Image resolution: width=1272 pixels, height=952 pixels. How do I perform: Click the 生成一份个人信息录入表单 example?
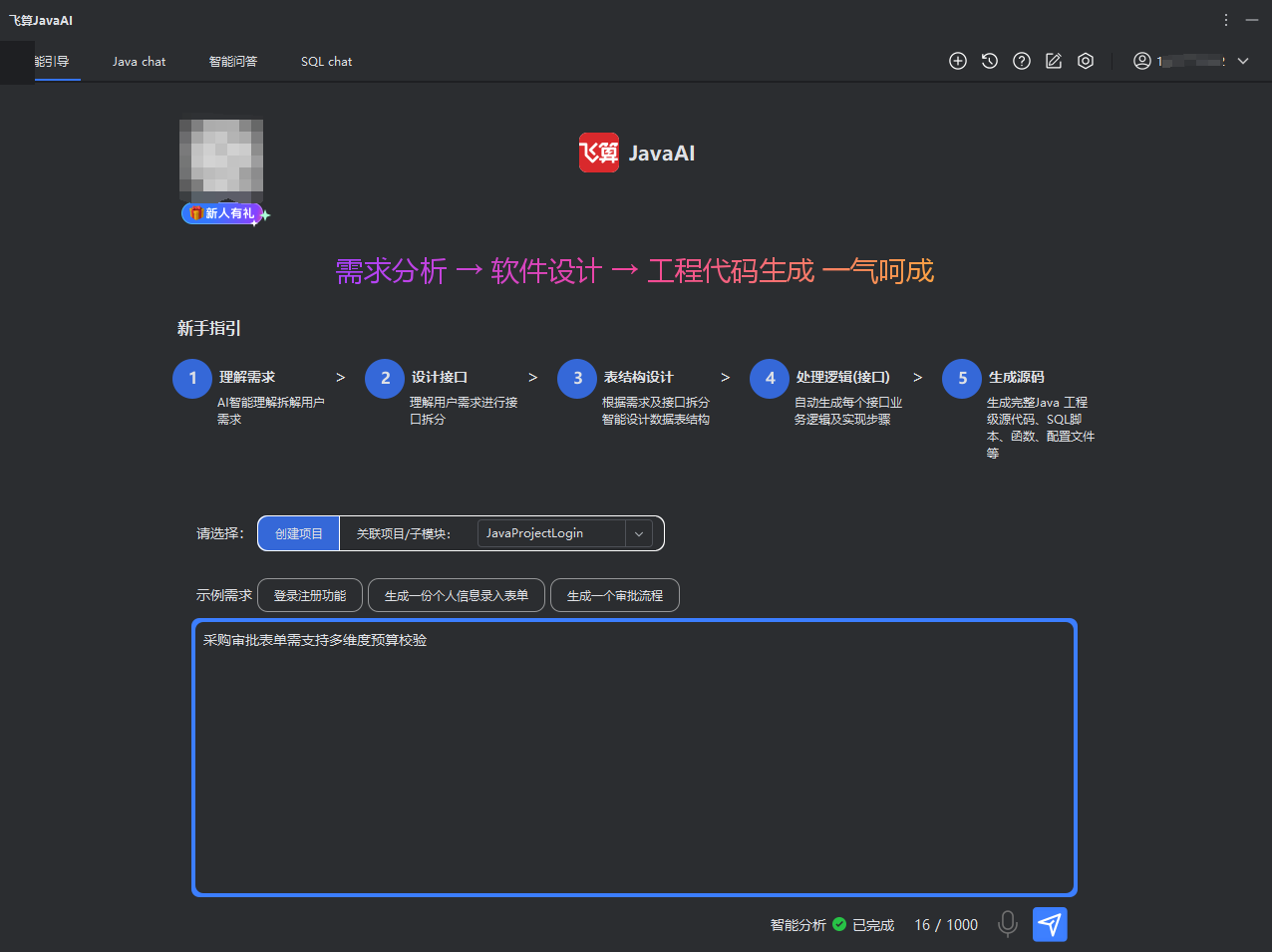click(x=457, y=595)
